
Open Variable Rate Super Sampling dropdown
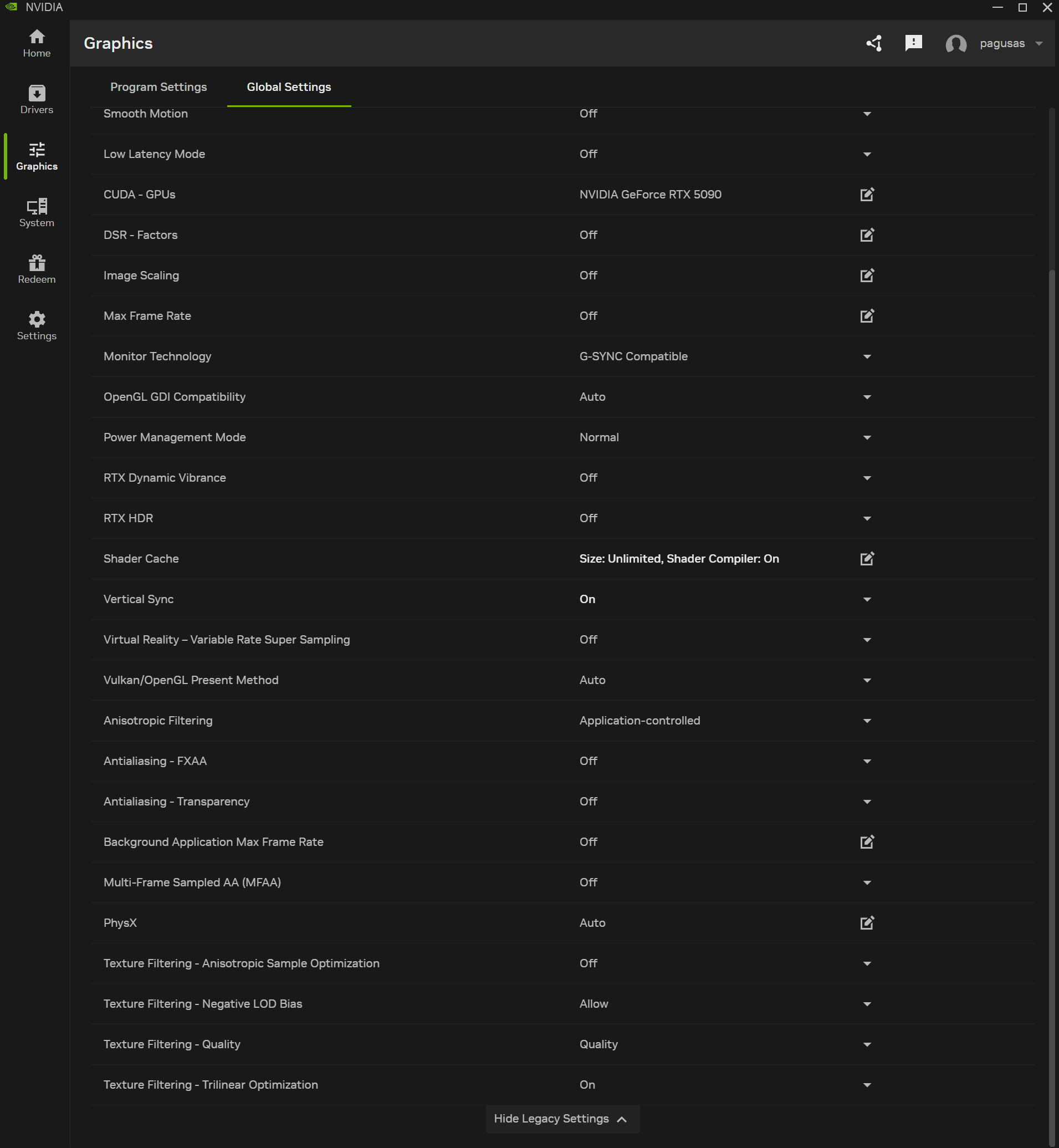867,640
